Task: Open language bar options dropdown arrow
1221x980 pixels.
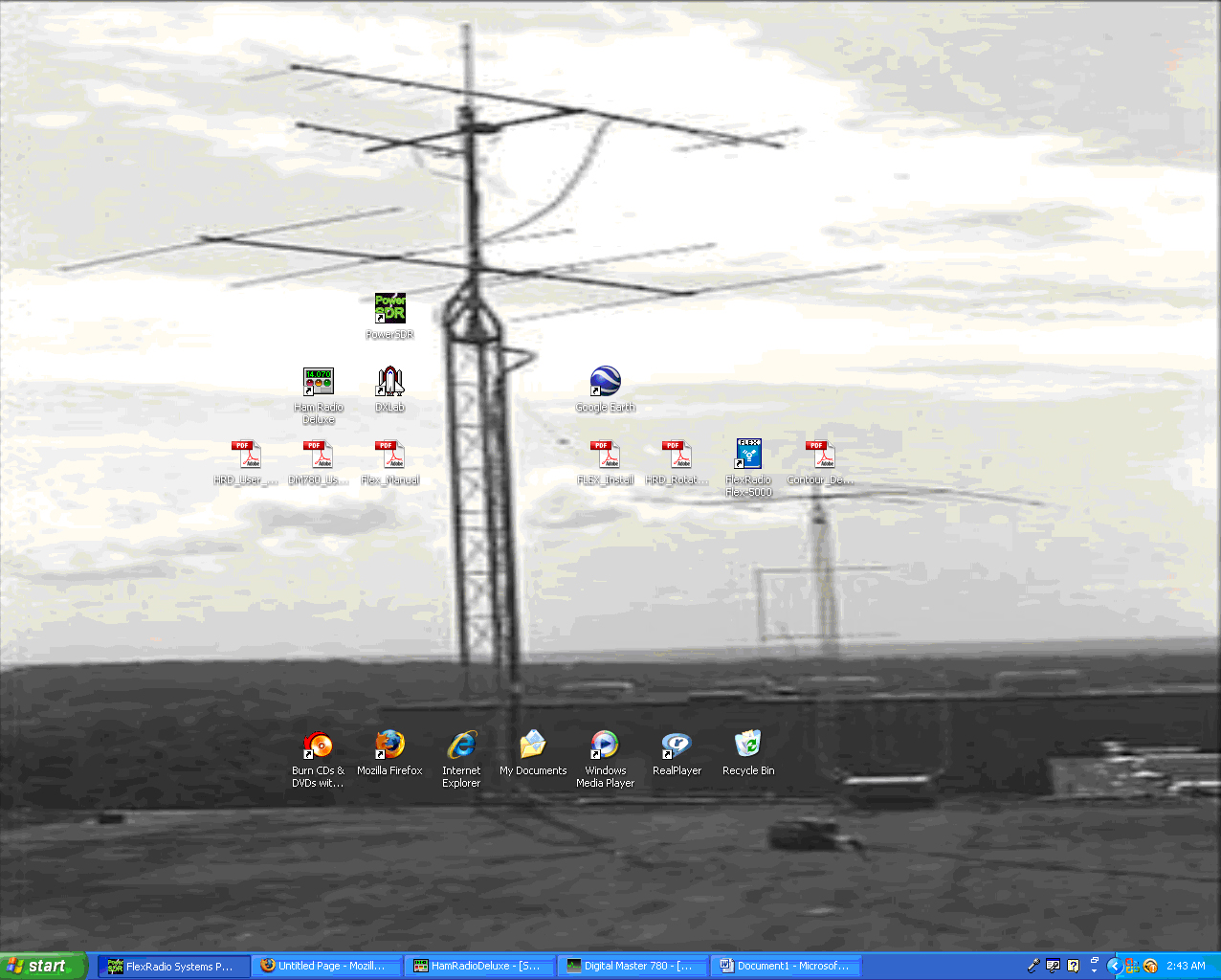Action: click(1095, 970)
